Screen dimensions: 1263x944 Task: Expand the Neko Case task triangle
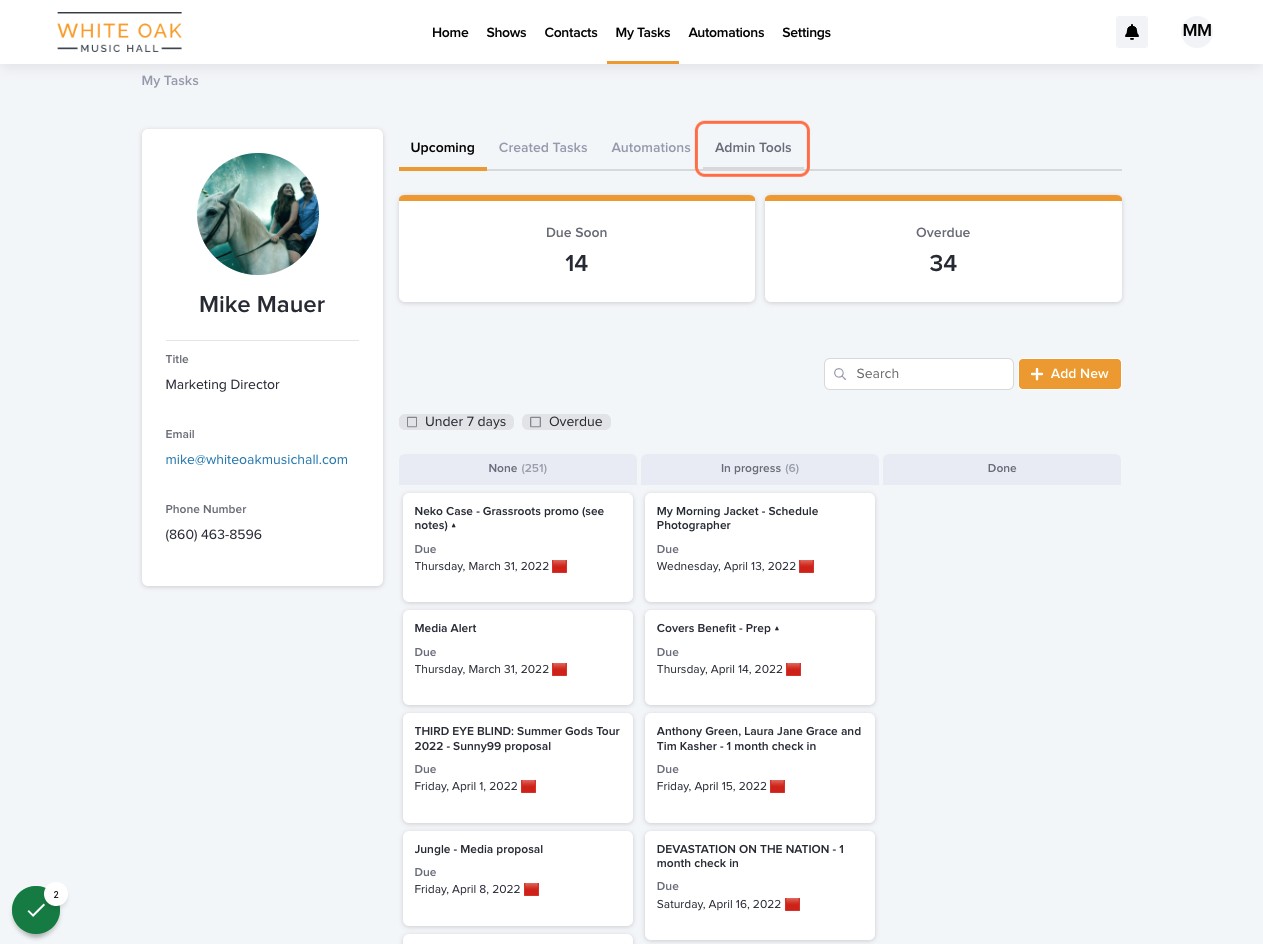[x=453, y=526]
